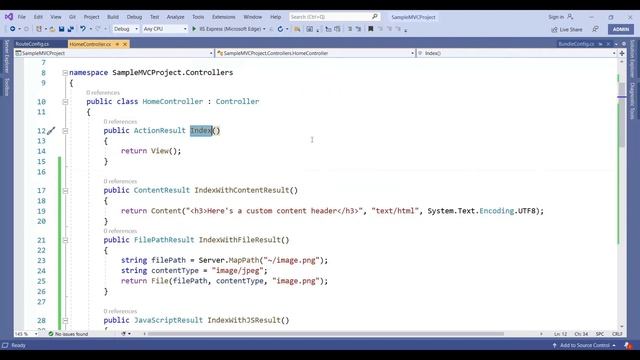Screen dimensions: 640x360
Task: Click the Send Feedback icon
Action: point(596,29)
